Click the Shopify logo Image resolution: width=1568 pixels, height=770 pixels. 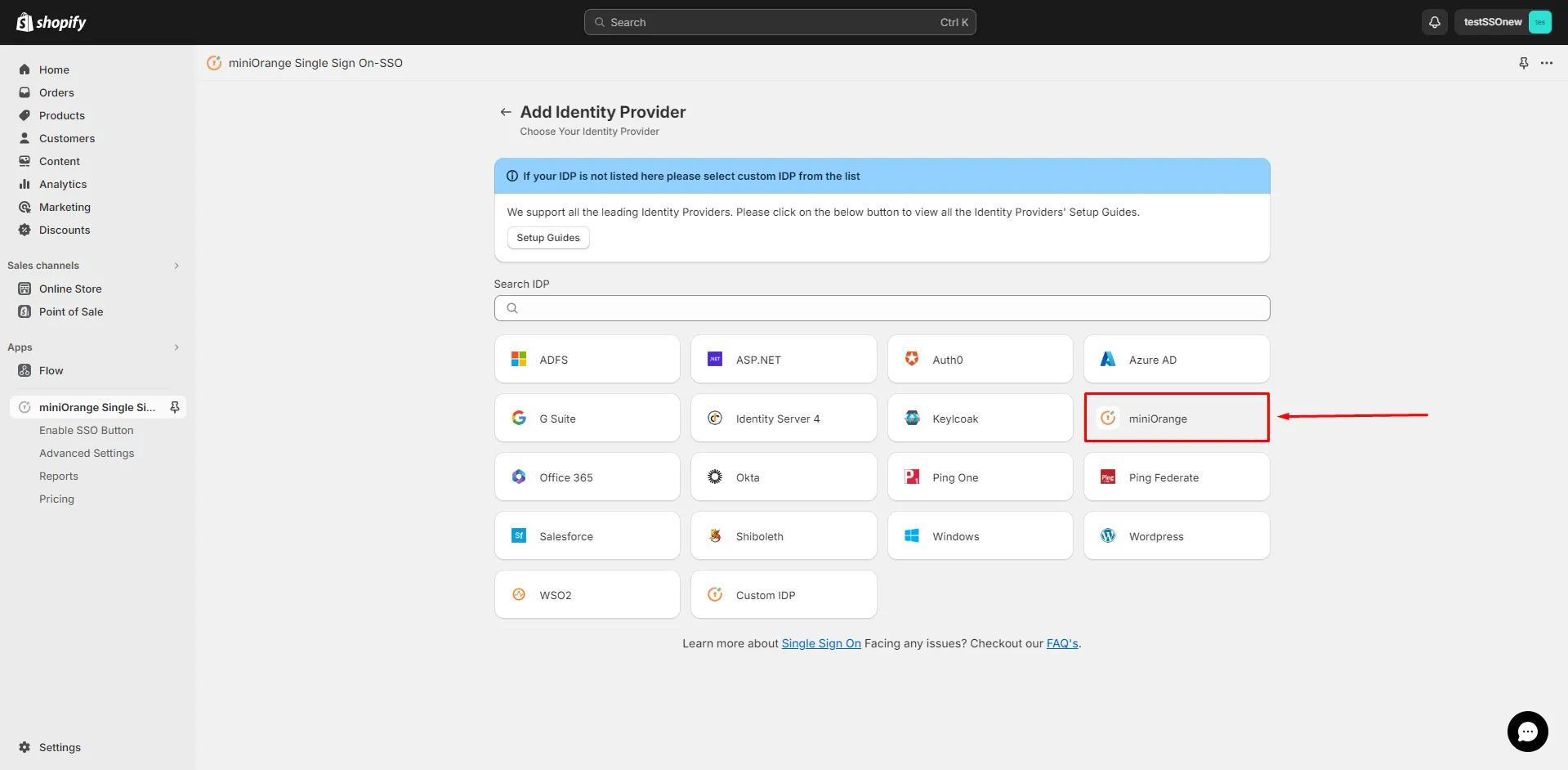coord(51,22)
